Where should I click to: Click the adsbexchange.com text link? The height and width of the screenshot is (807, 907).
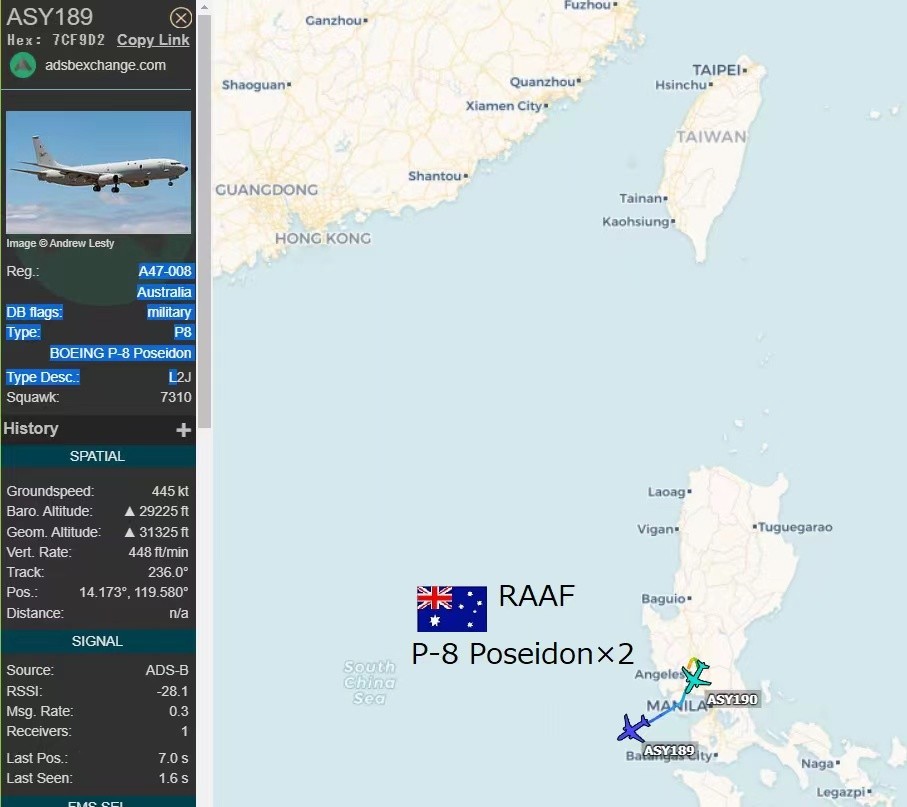point(105,65)
